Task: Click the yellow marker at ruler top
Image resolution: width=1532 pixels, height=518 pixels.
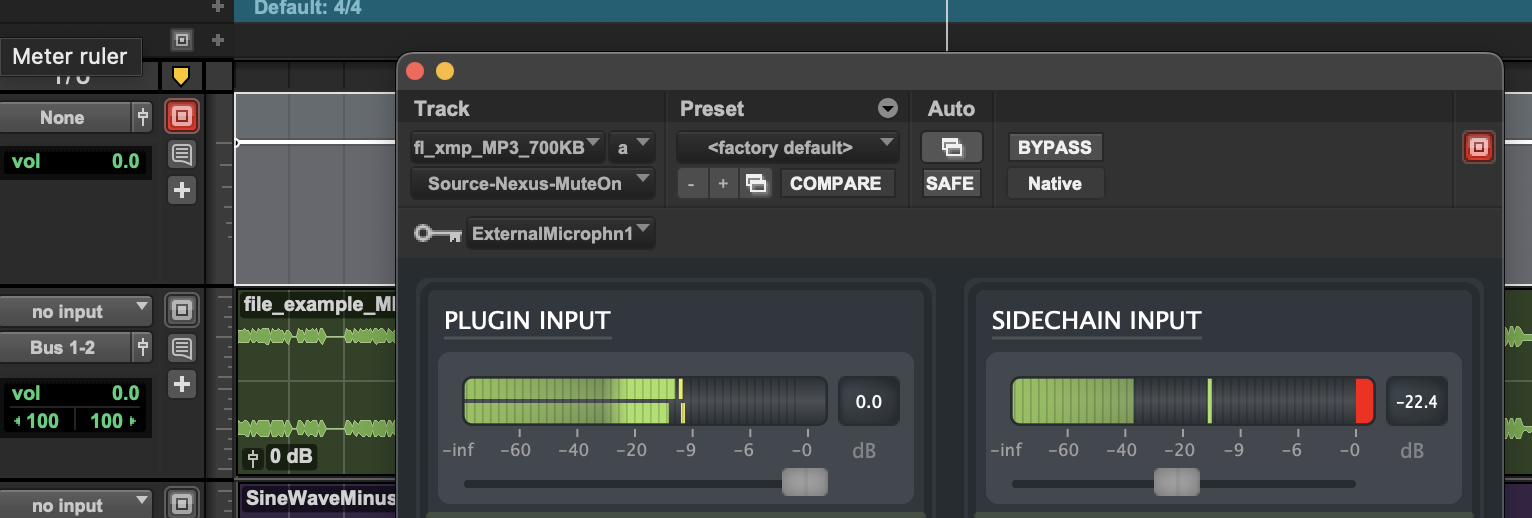Action: pyautogui.click(x=180, y=76)
